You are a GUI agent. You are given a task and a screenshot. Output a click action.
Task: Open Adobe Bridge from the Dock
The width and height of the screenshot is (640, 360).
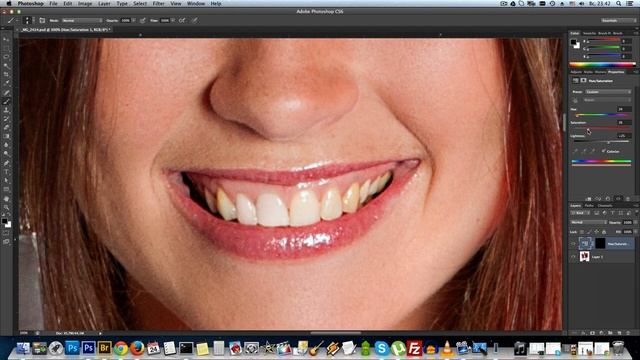104,348
